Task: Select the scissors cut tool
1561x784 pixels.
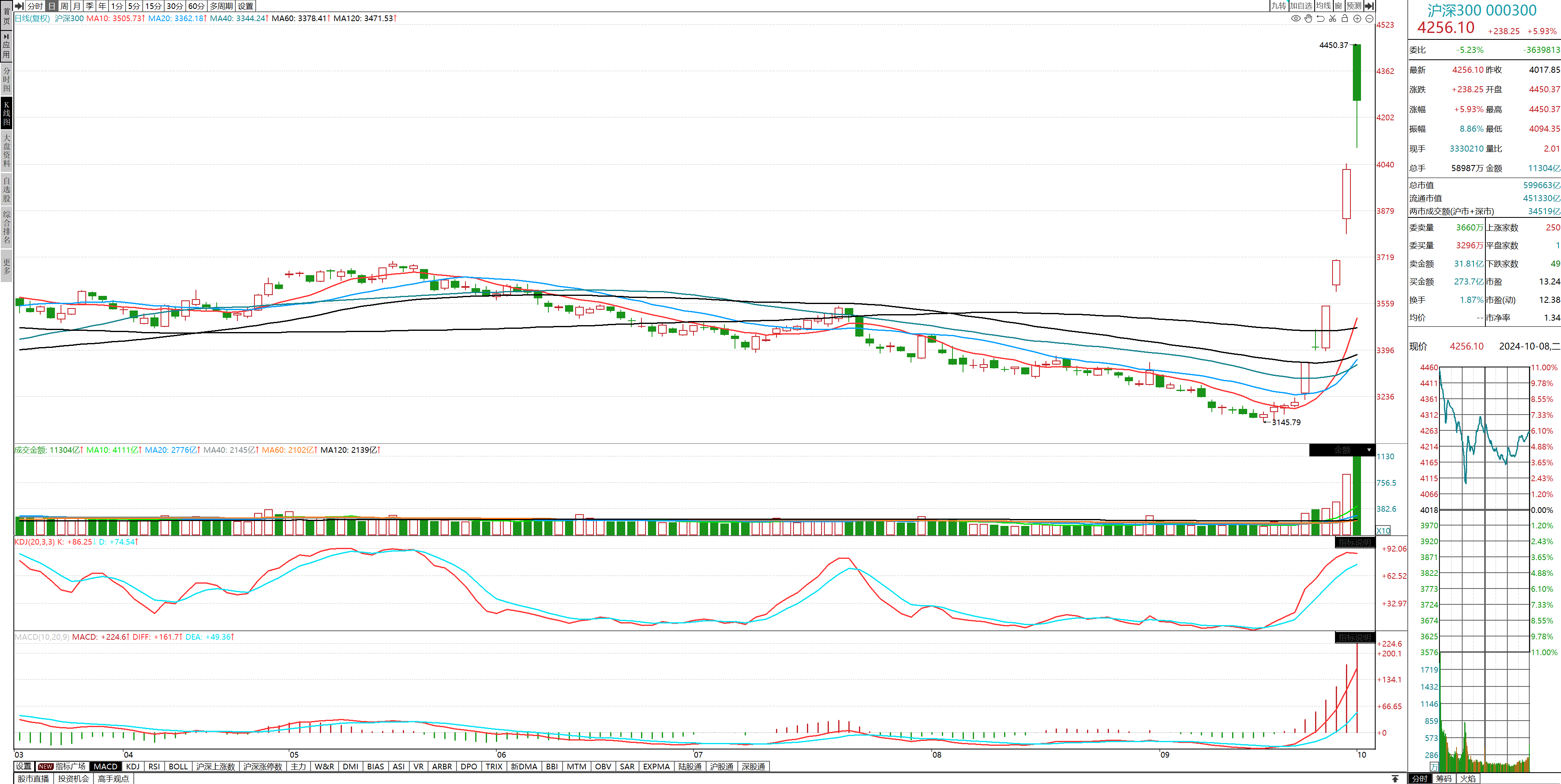Action: pyautogui.click(x=1333, y=18)
